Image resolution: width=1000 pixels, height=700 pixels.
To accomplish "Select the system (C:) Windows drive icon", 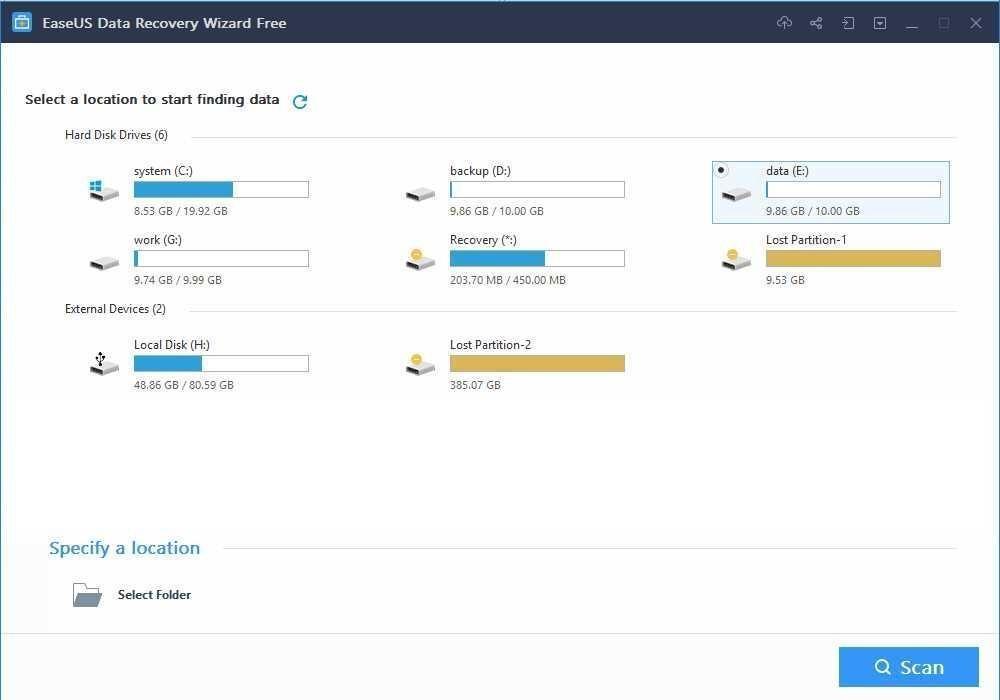I will pyautogui.click(x=104, y=191).
